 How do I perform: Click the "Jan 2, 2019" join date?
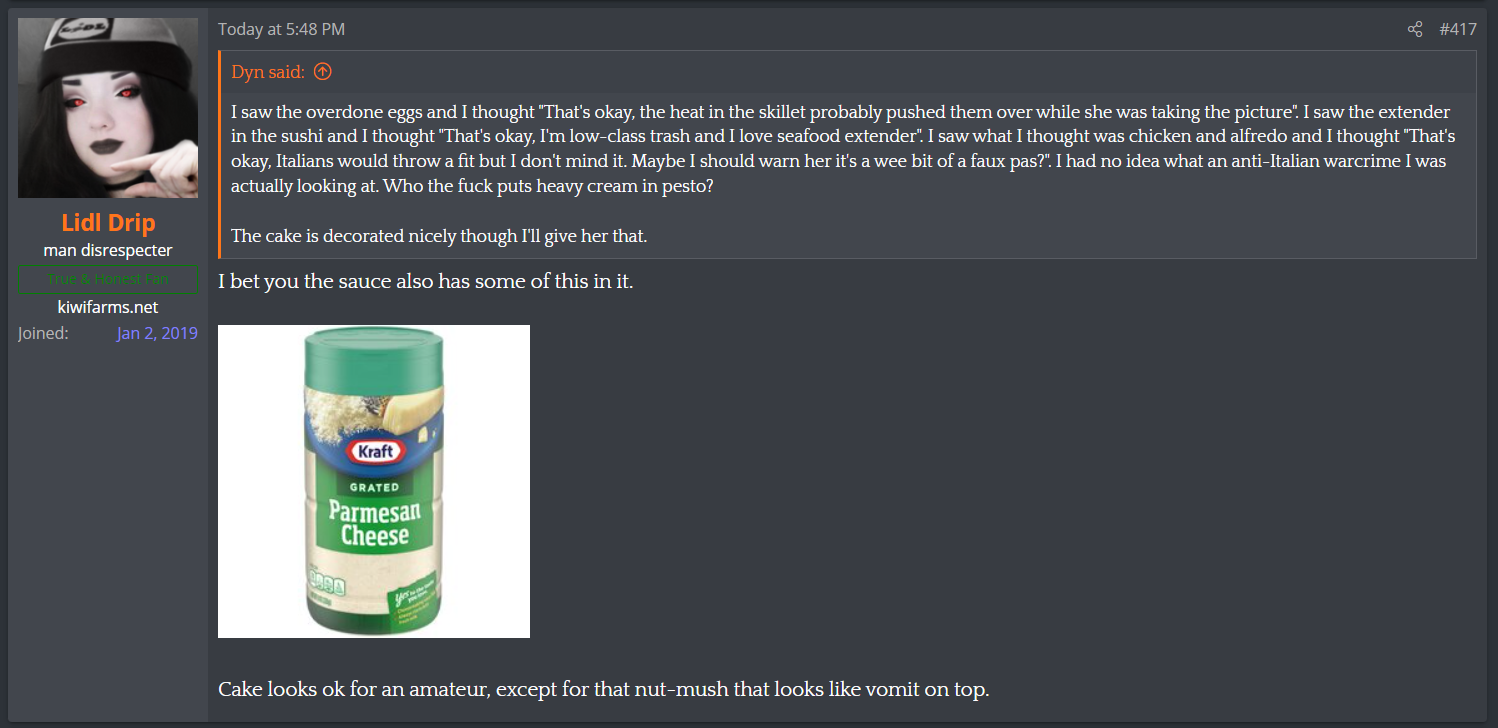[x=157, y=333]
